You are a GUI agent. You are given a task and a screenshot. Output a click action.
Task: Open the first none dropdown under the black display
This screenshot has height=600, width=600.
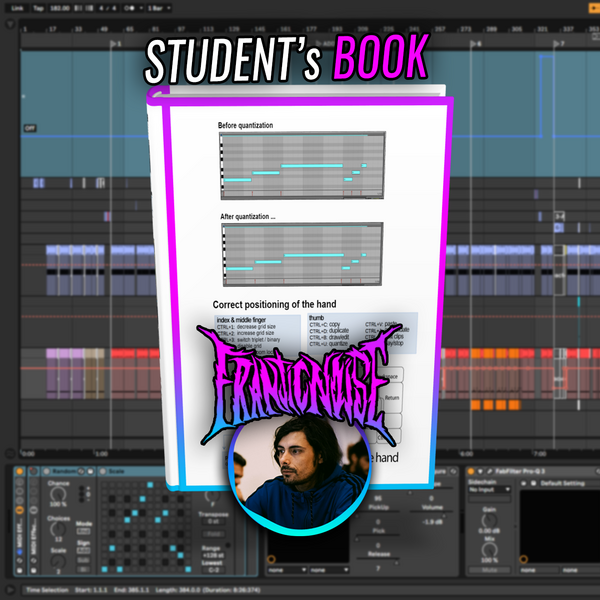point(287,570)
